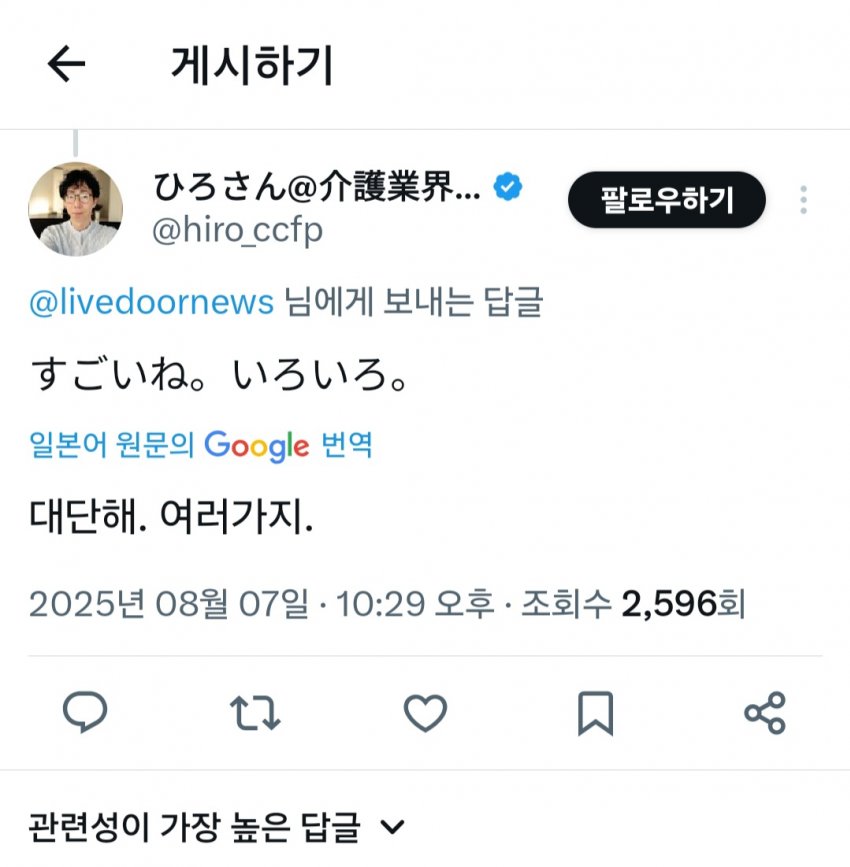Repost using the retweet arrows icon
The width and height of the screenshot is (850, 867).
(x=255, y=713)
